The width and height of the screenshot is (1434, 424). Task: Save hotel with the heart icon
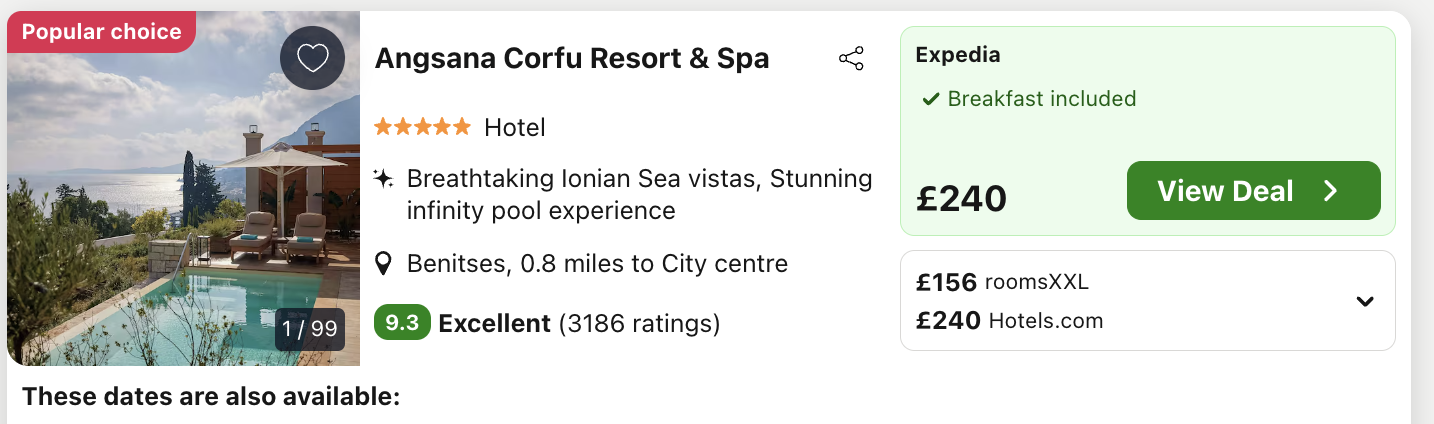[x=312, y=59]
